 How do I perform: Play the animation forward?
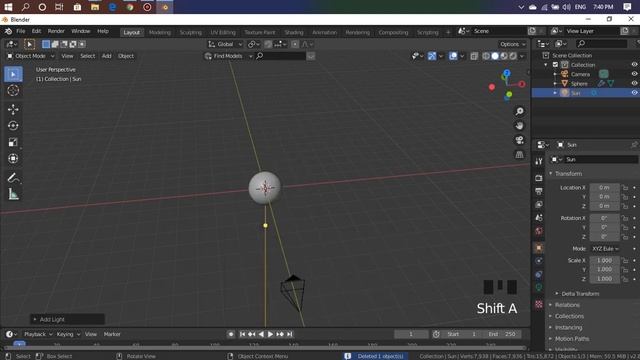pyautogui.click(x=270, y=334)
